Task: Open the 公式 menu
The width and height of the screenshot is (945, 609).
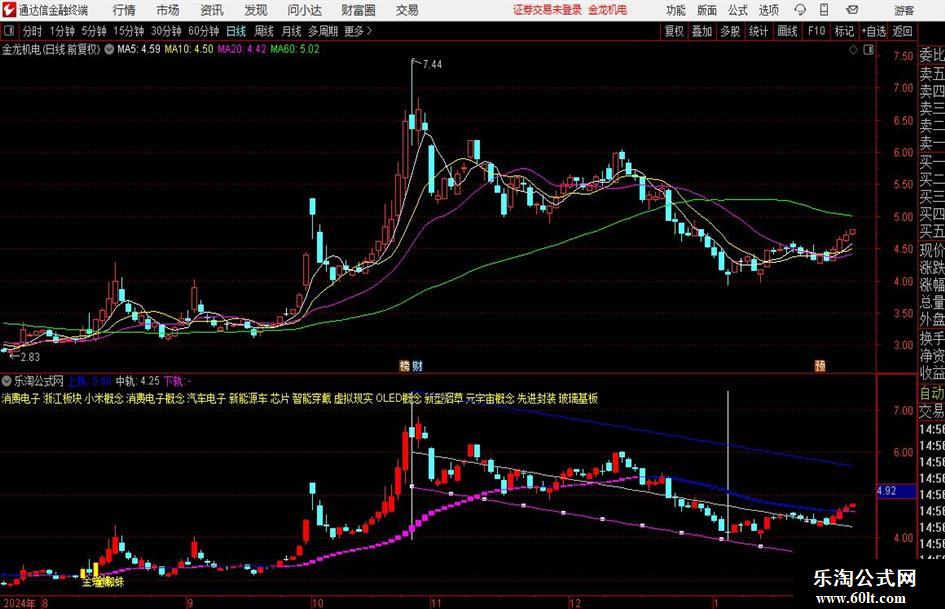Action: point(738,10)
